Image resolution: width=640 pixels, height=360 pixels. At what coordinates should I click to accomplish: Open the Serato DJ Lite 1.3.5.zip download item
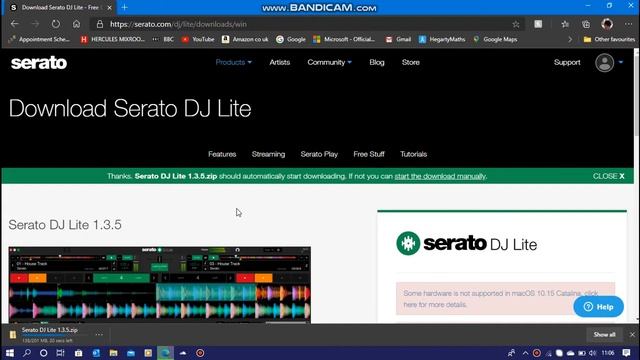click(x=49, y=334)
